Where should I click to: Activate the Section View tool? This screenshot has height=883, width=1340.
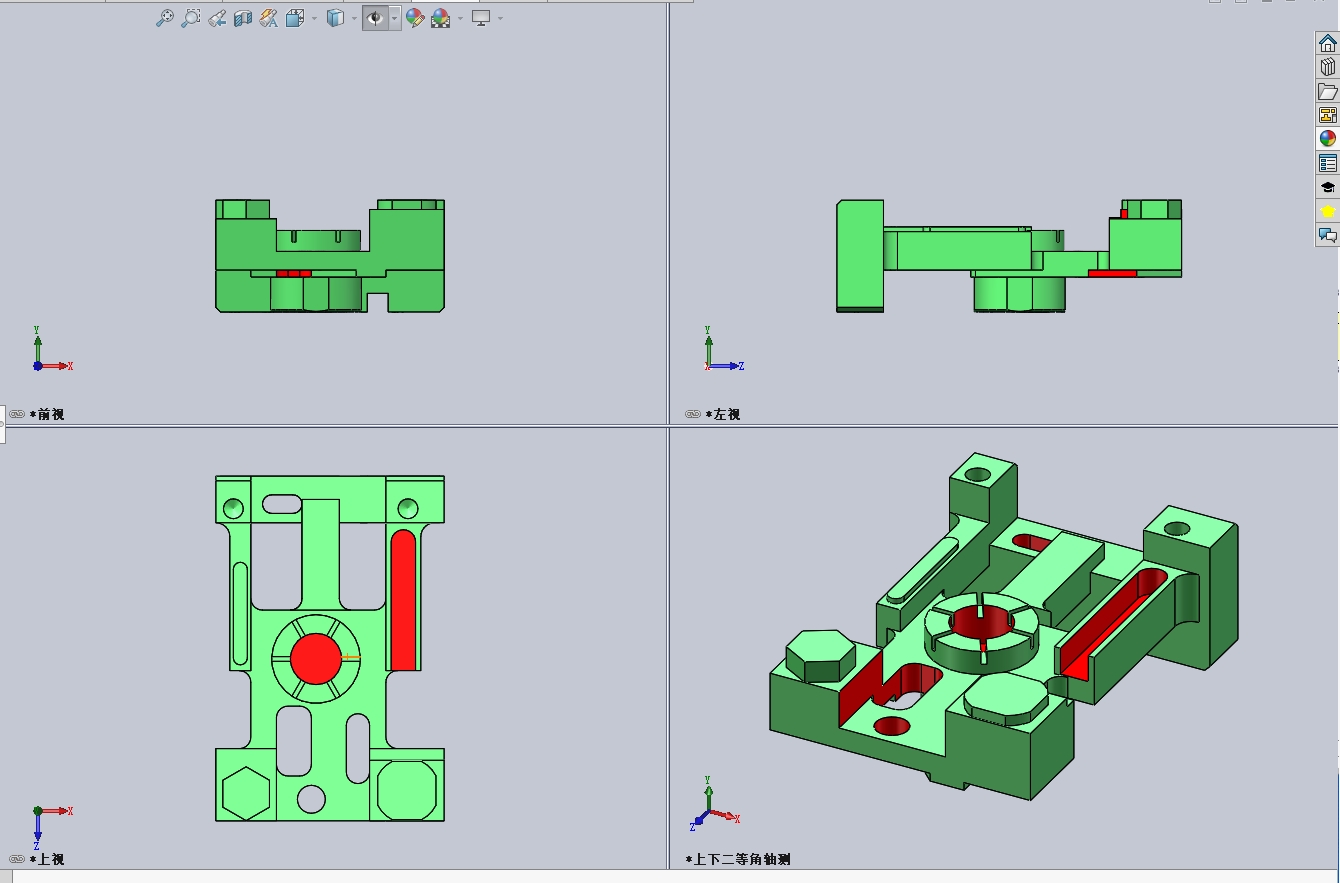click(243, 18)
